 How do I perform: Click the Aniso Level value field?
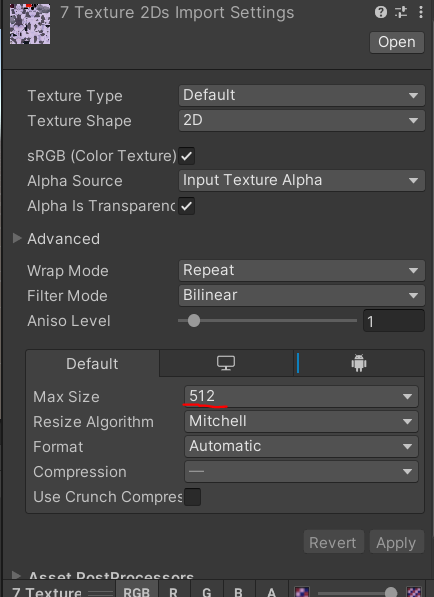tap(394, 321)
